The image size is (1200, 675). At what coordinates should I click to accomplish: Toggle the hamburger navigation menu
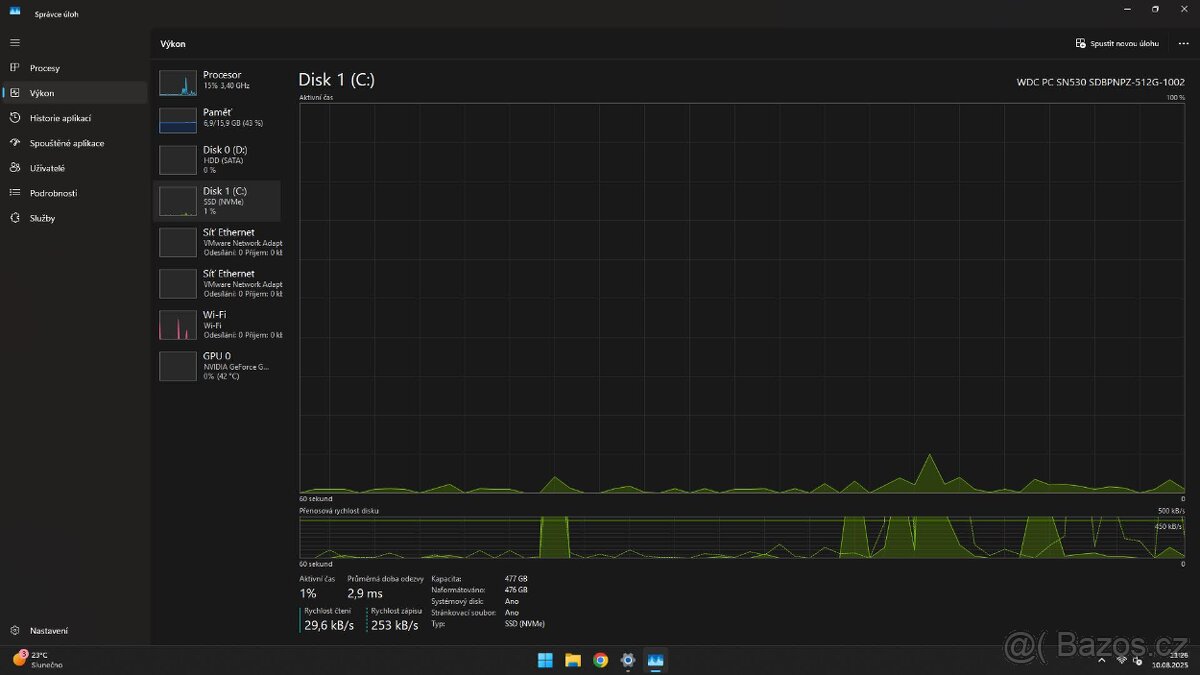(x=15, y=43)
